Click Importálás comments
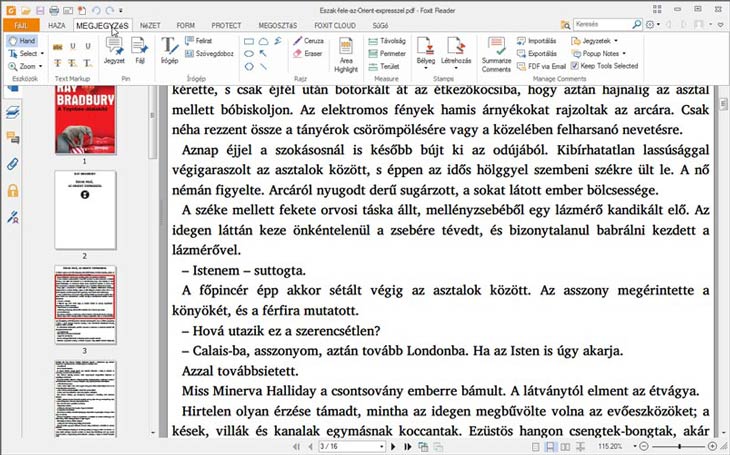The height and width of the screenshot is (455, 730). click(536, 41)
